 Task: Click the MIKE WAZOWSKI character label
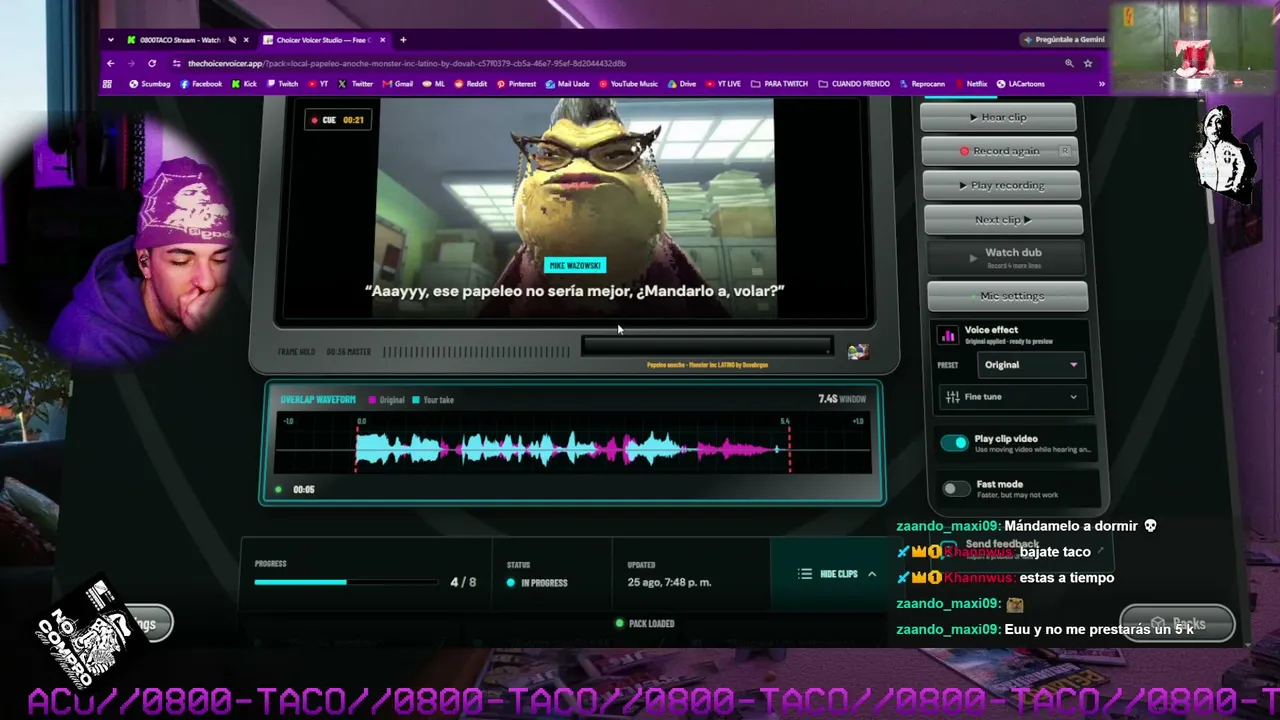(575, 266)
